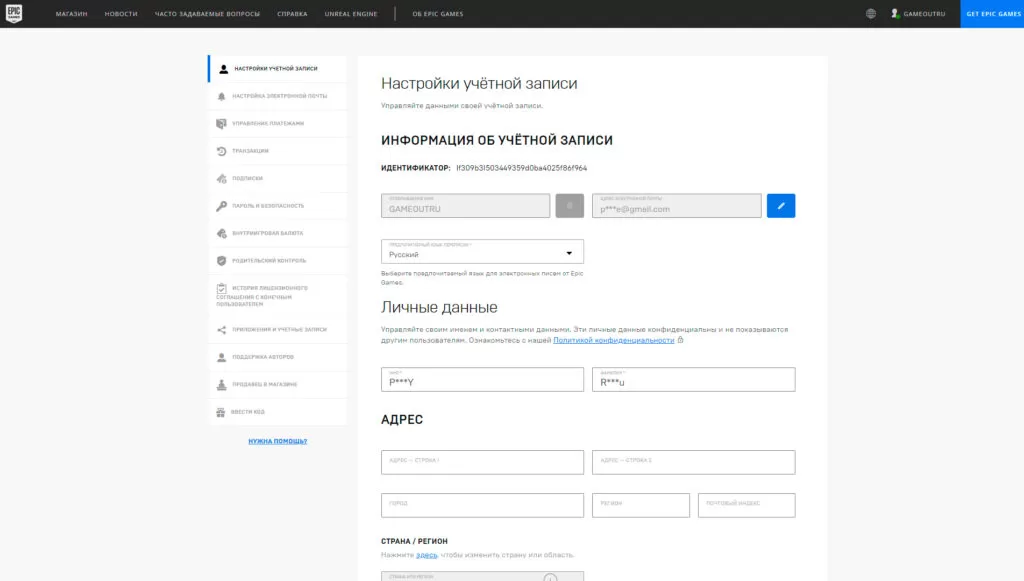The image size is (1024, 581).
Task: Click the transactions history clock icon
Action: [x=223, y=151]
